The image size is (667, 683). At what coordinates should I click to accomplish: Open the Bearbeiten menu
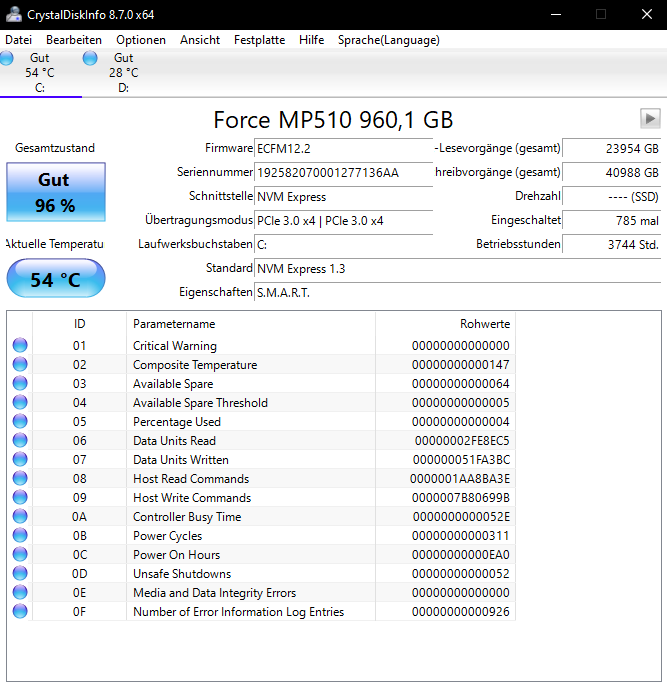click(x=74, y=40)
